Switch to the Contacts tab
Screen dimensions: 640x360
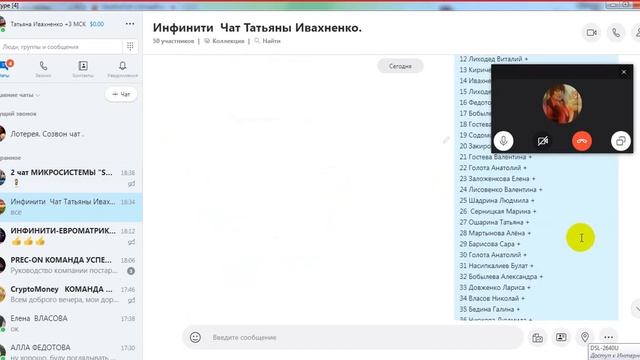coord(83,69)
